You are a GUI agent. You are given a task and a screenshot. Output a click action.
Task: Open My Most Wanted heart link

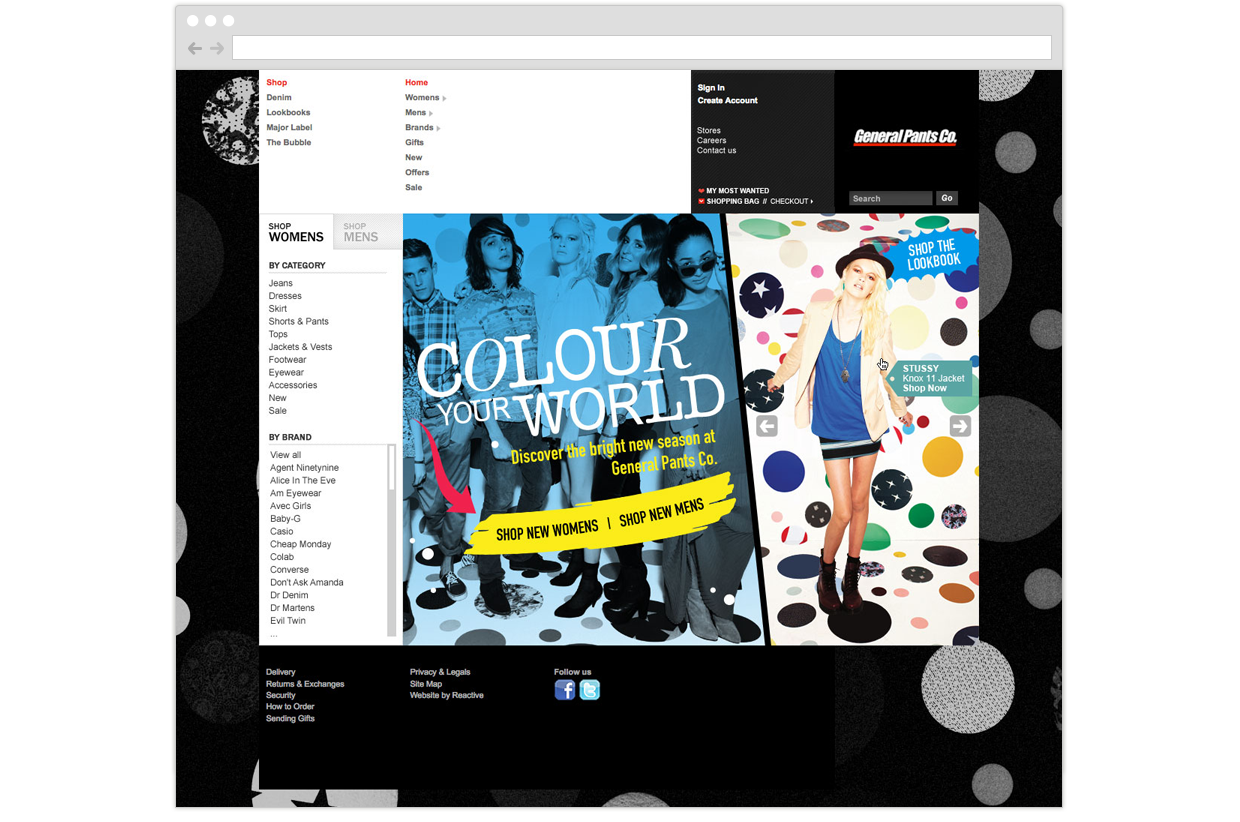pyautogui.click(x=734, y=191)
